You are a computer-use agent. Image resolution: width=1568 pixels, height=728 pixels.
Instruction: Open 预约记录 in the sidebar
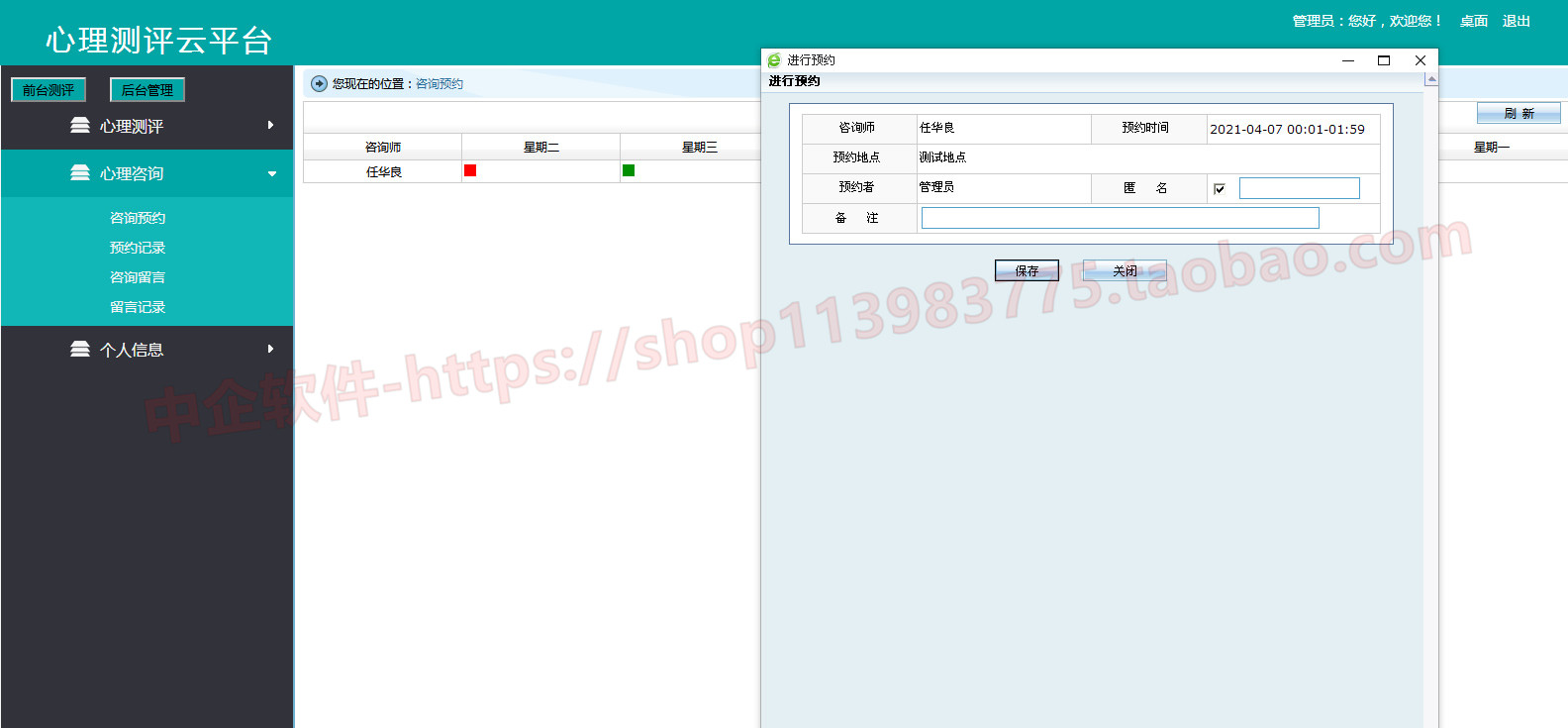coord(138,248)
